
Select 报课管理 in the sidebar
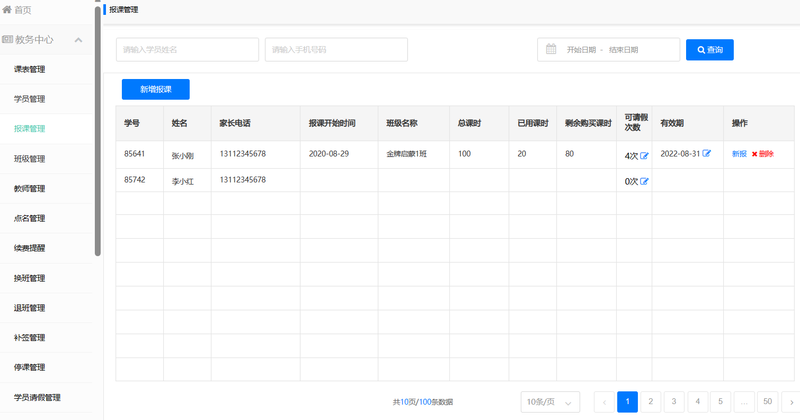pos(30,129)
